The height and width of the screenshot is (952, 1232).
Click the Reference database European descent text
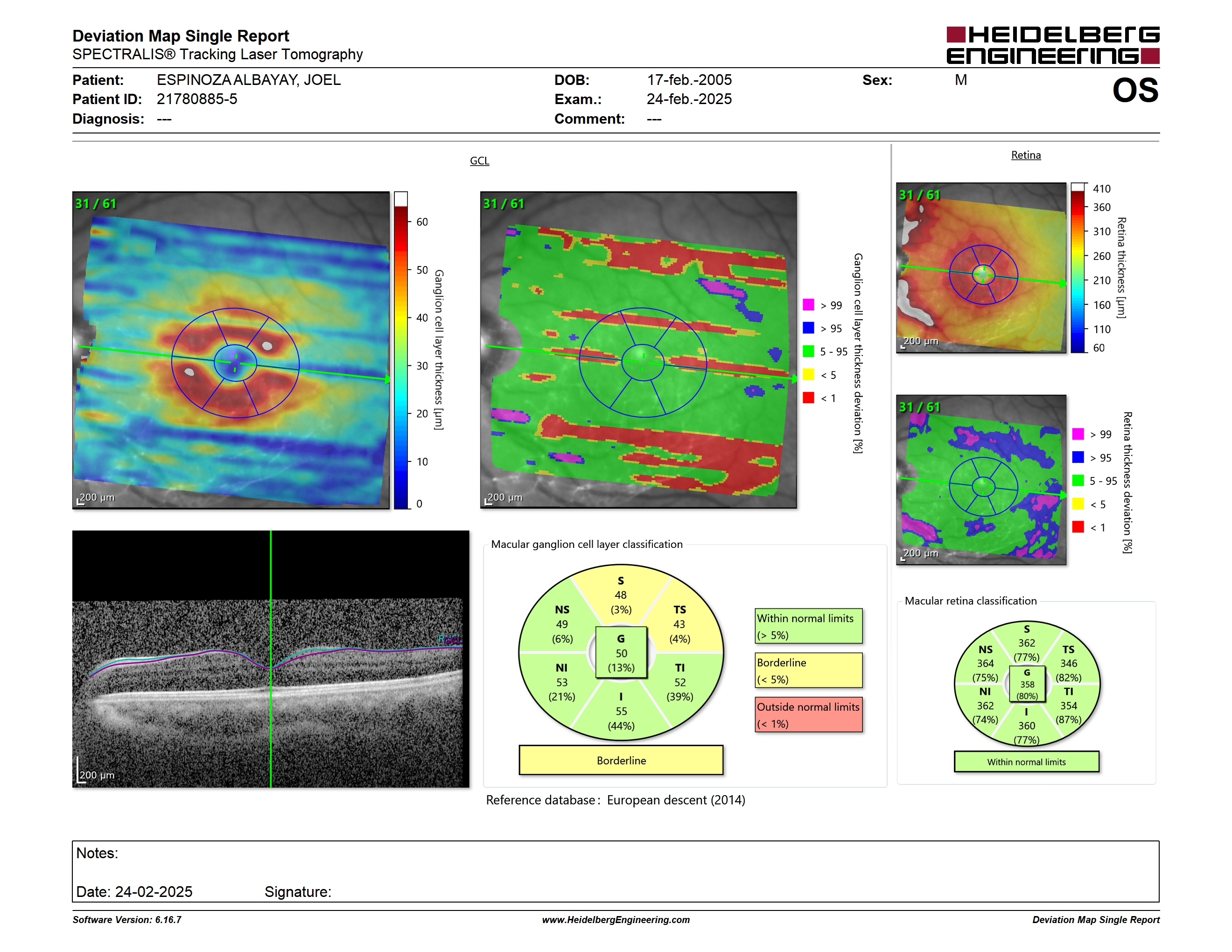tap(616, 800)
